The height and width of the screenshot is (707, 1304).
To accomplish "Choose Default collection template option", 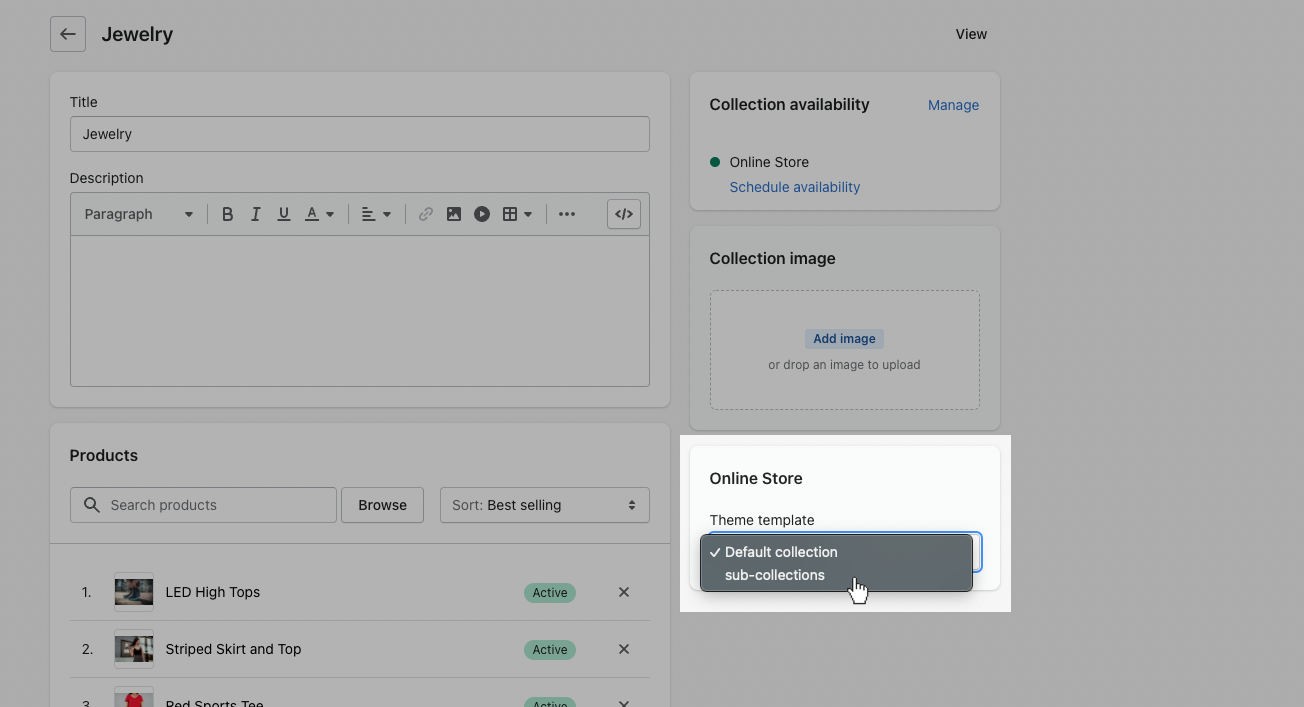I will point(781,552).
